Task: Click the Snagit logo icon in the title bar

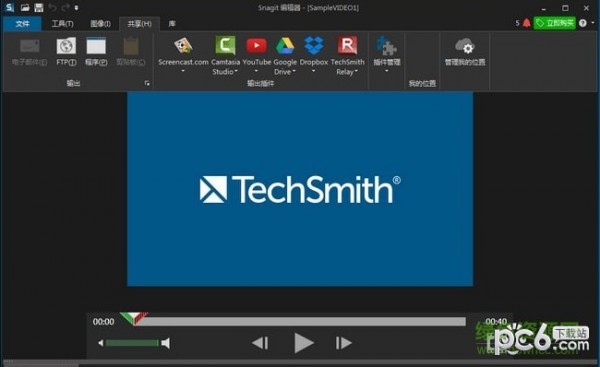Action: click(9, 7)
